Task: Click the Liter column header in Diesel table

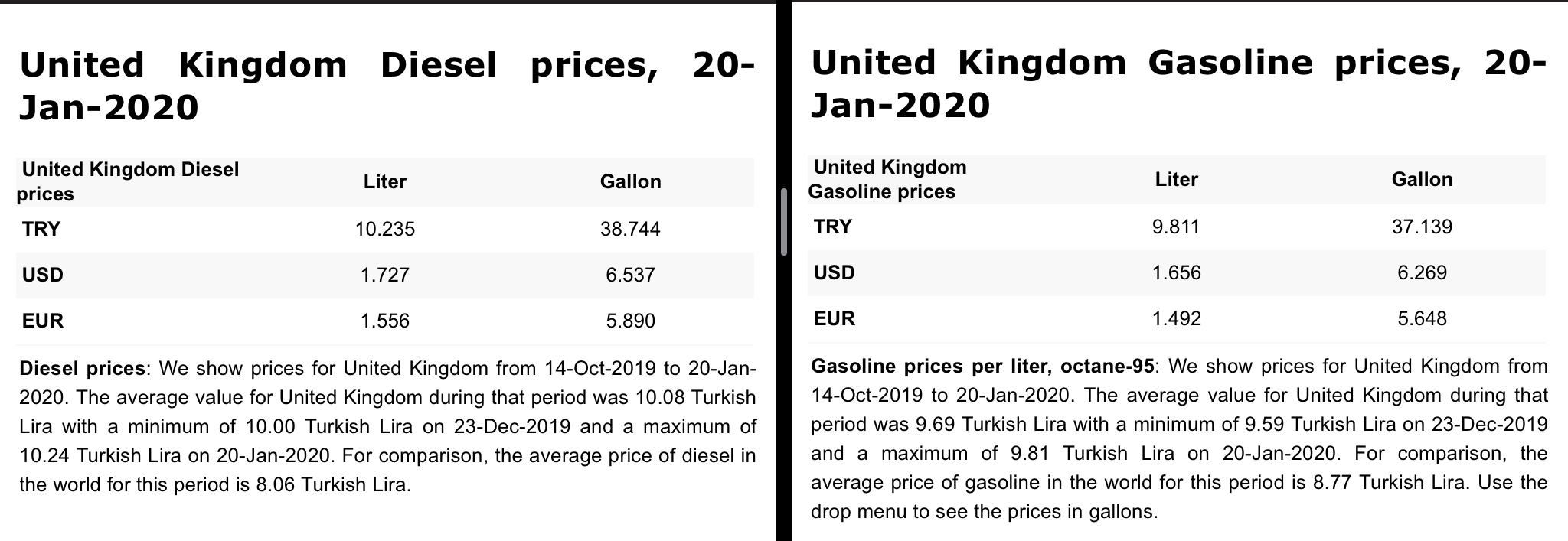Action: (384, 181)
